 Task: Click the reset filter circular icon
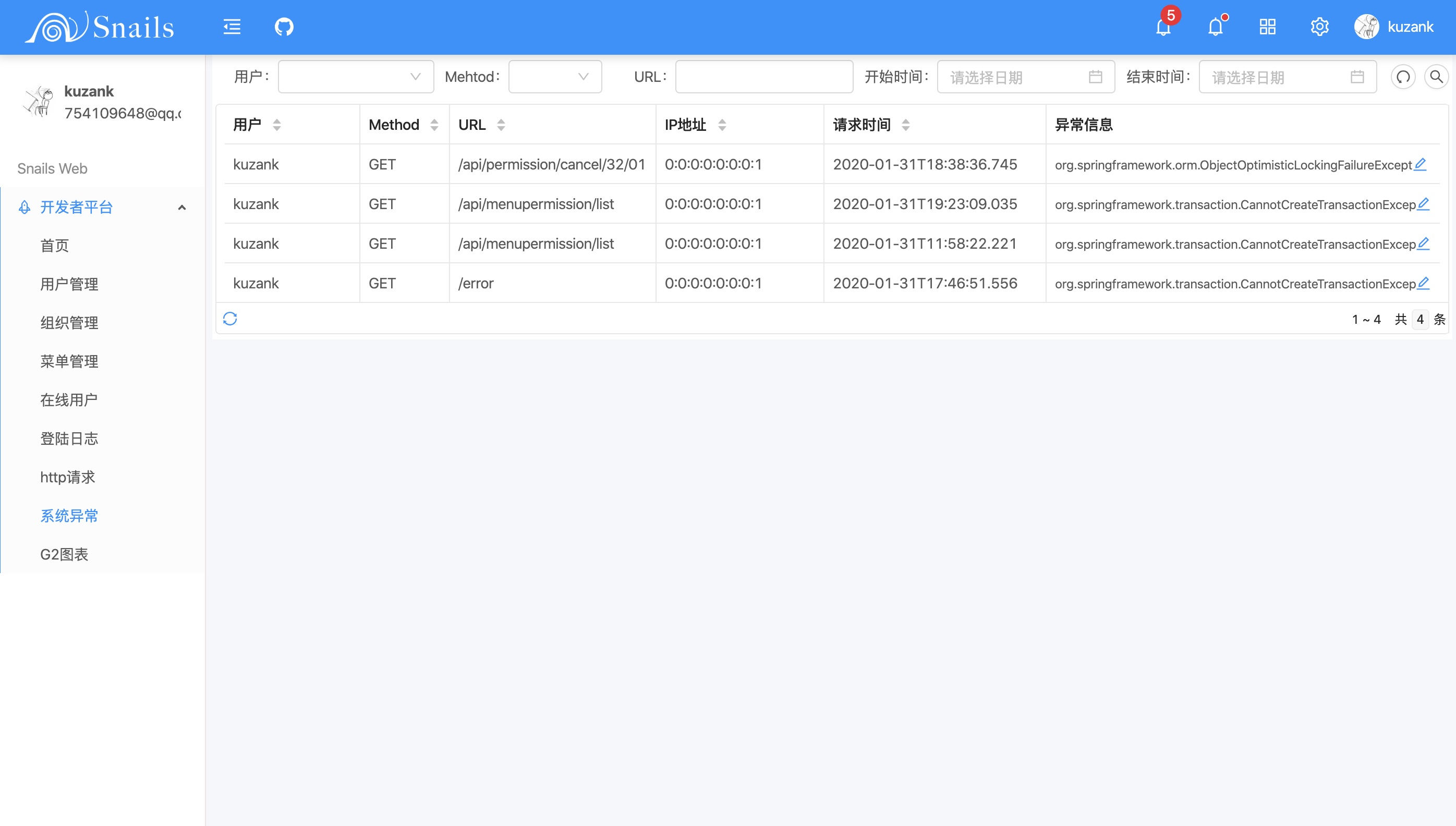point(1403,77)
